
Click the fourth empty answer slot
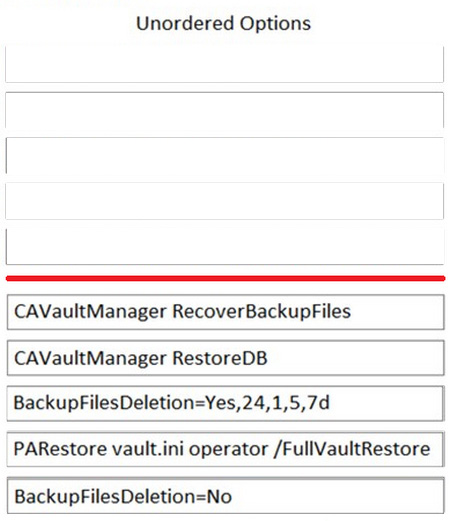click(x=224, y=201)
